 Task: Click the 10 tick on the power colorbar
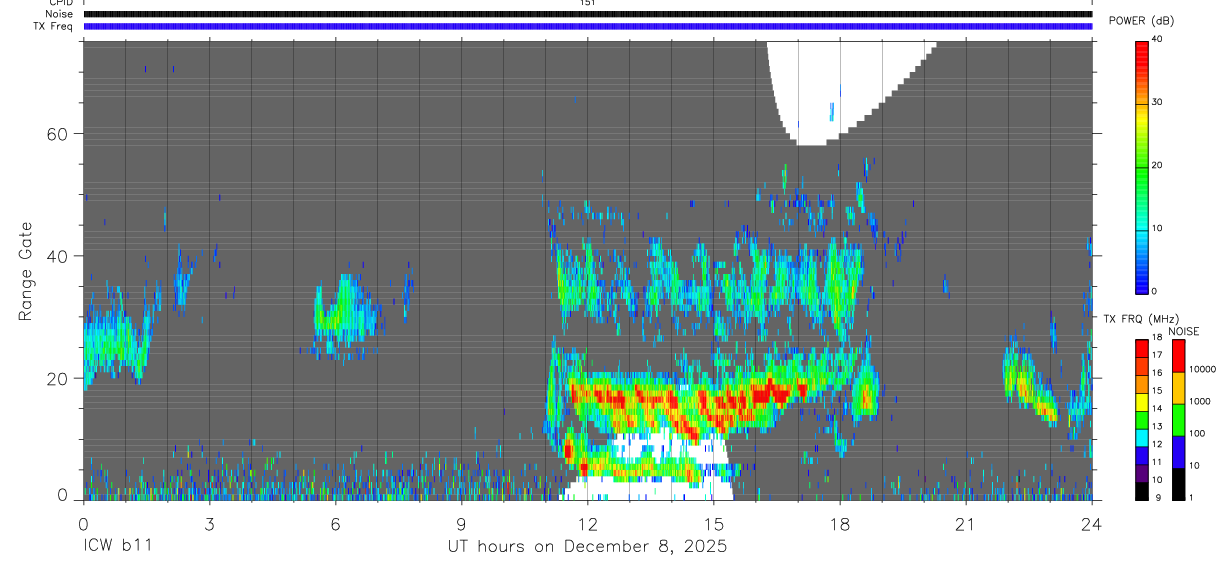1158,228
